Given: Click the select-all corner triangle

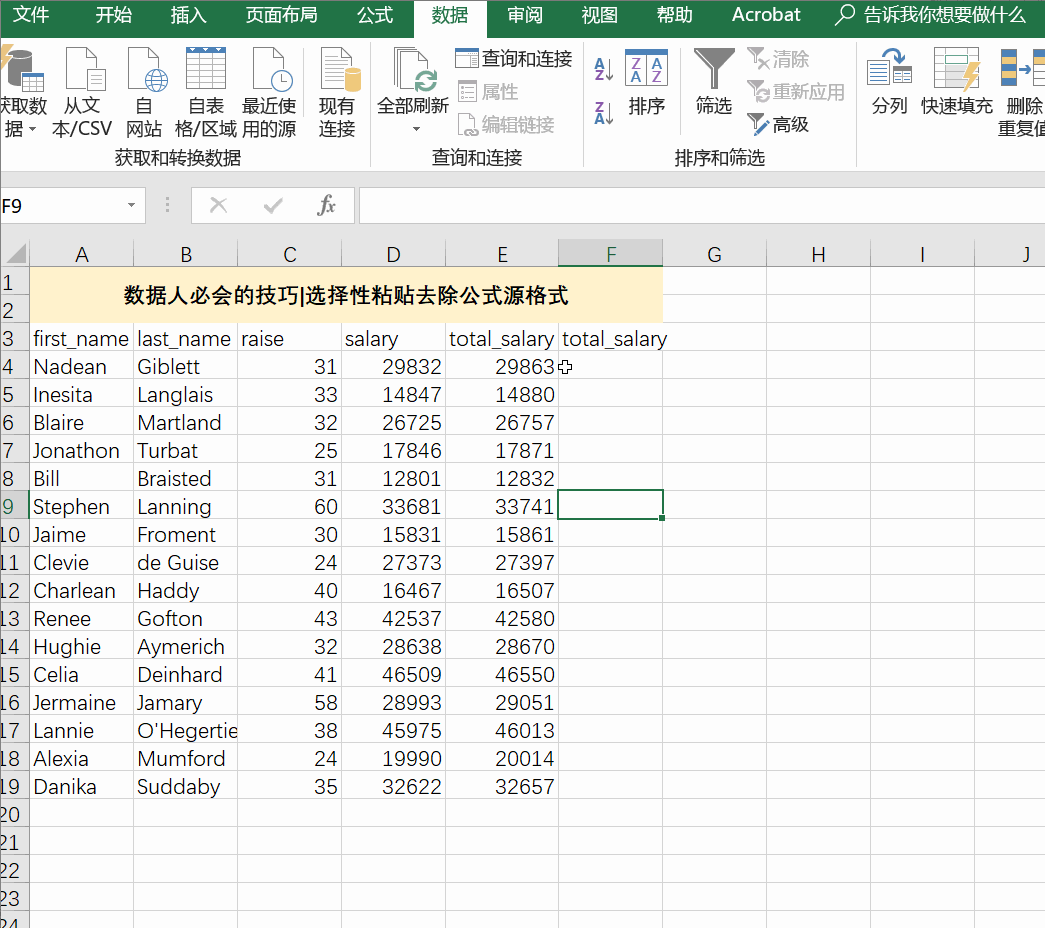Looking at the screenshot, I should point(15,253).
